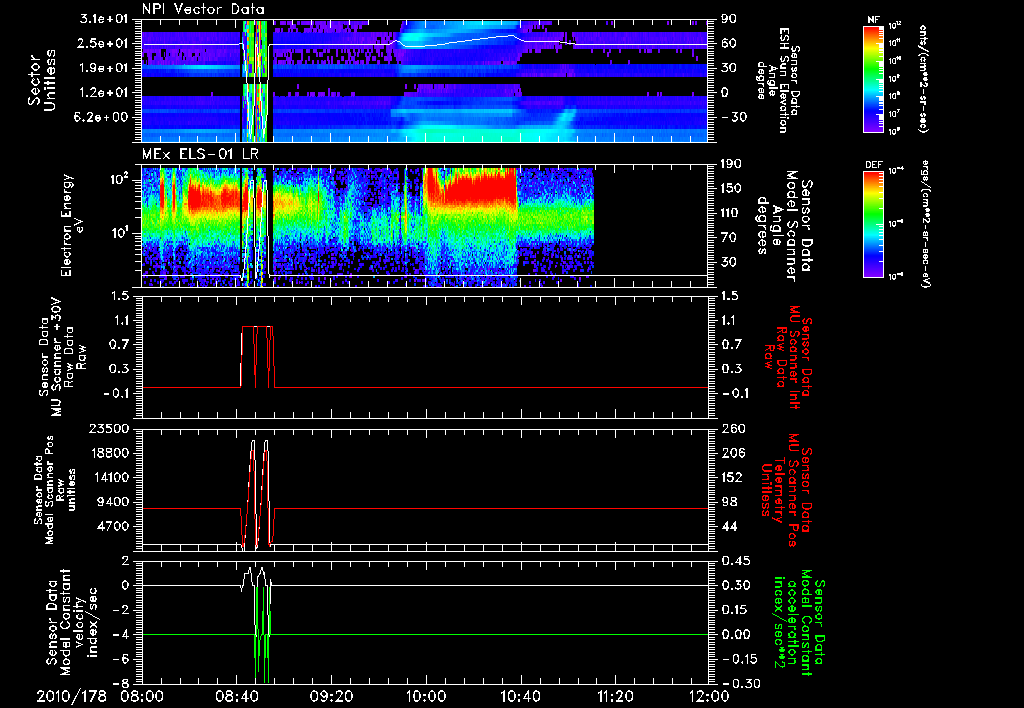Click the DEF color bar legend
Screen dimensions: 1024x708
click(x=874, y=224)
